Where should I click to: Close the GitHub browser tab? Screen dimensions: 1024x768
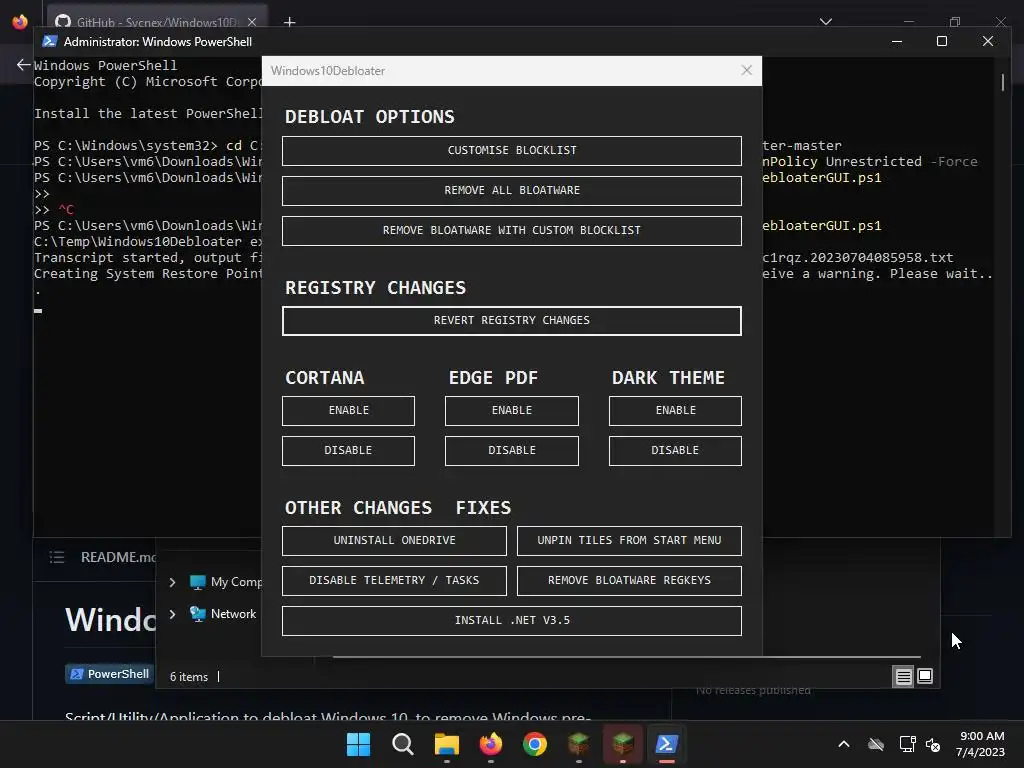[251, 22]
